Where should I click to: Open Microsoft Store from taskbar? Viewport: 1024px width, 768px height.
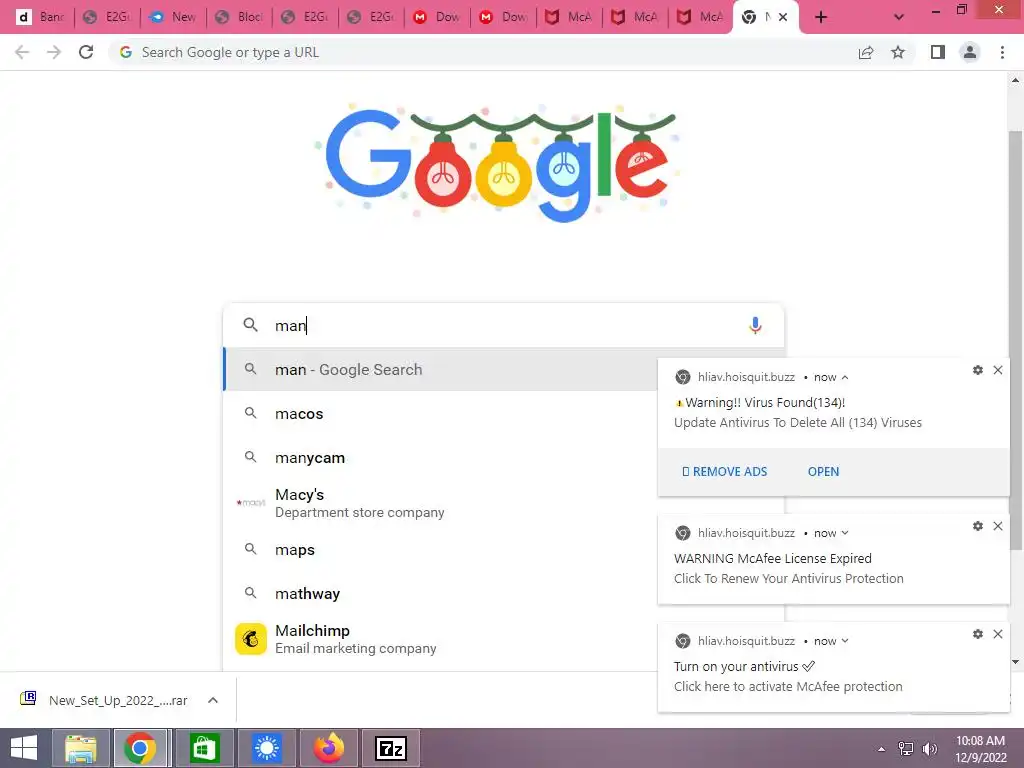coord(204,748)
